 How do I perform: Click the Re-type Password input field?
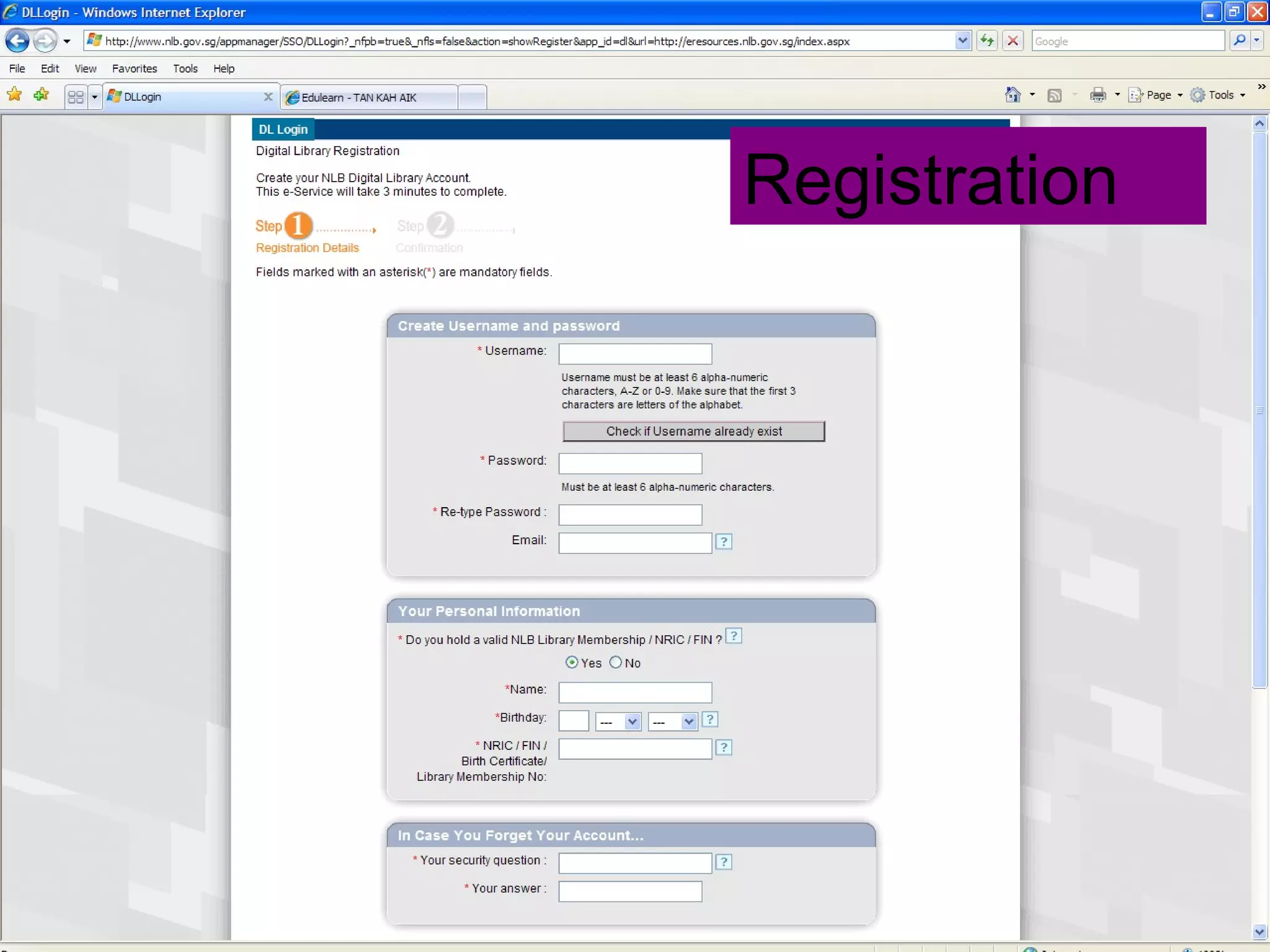630,515
